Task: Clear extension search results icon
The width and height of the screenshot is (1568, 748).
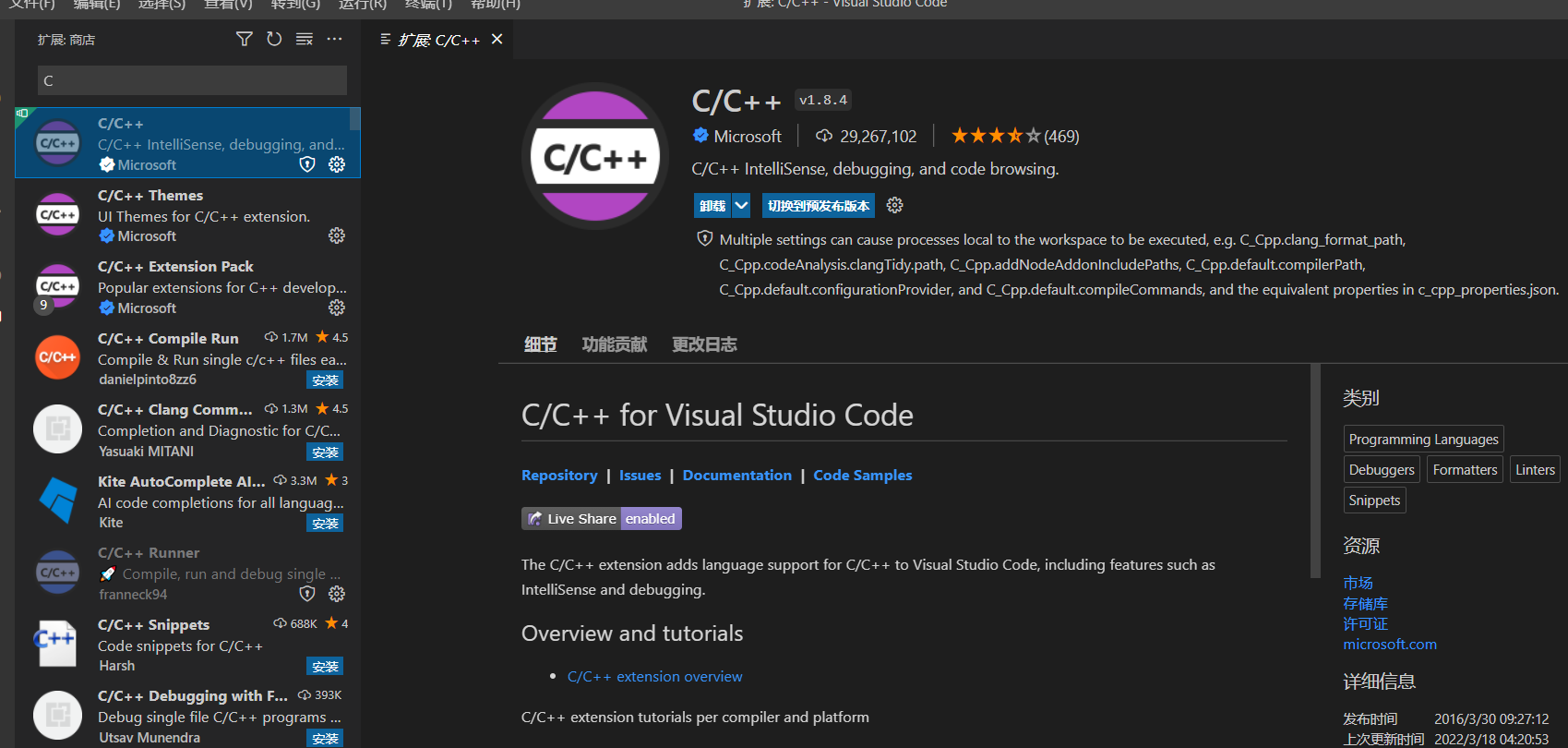Action: (304, 39)
